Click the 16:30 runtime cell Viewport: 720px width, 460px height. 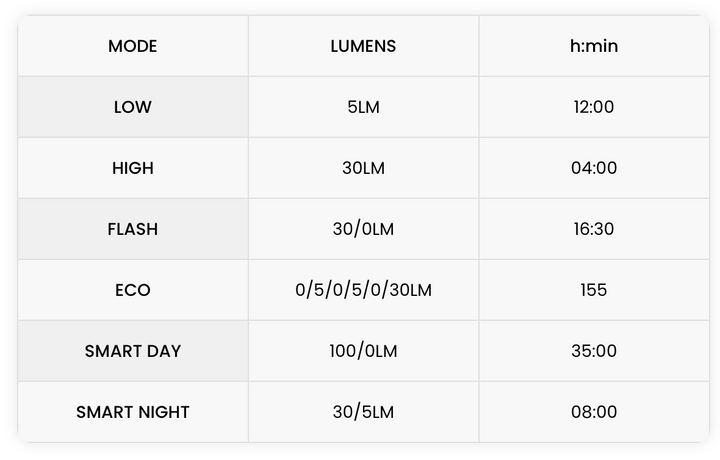[x=593, y=229]
